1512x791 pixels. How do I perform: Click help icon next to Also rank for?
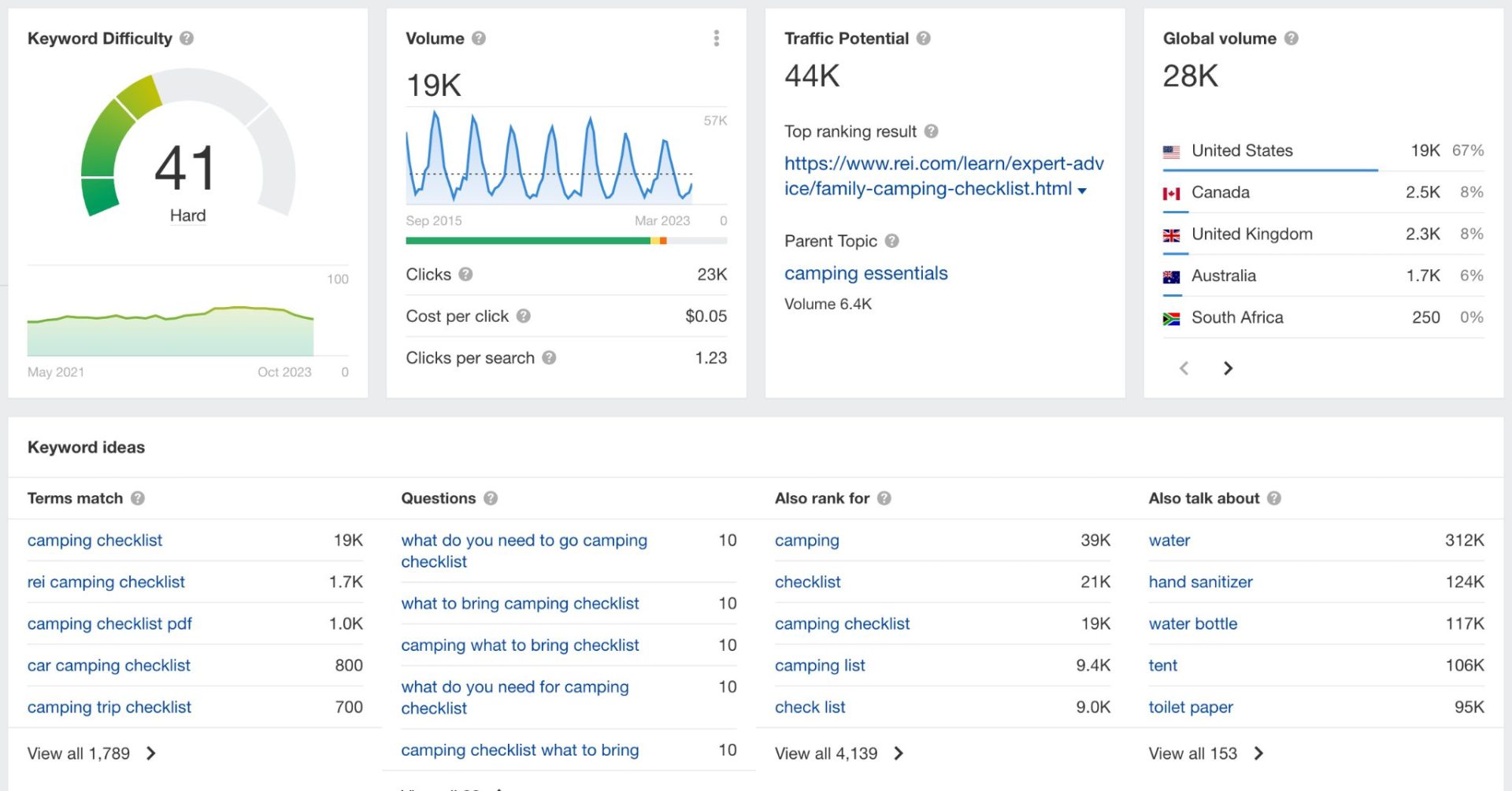884,498
